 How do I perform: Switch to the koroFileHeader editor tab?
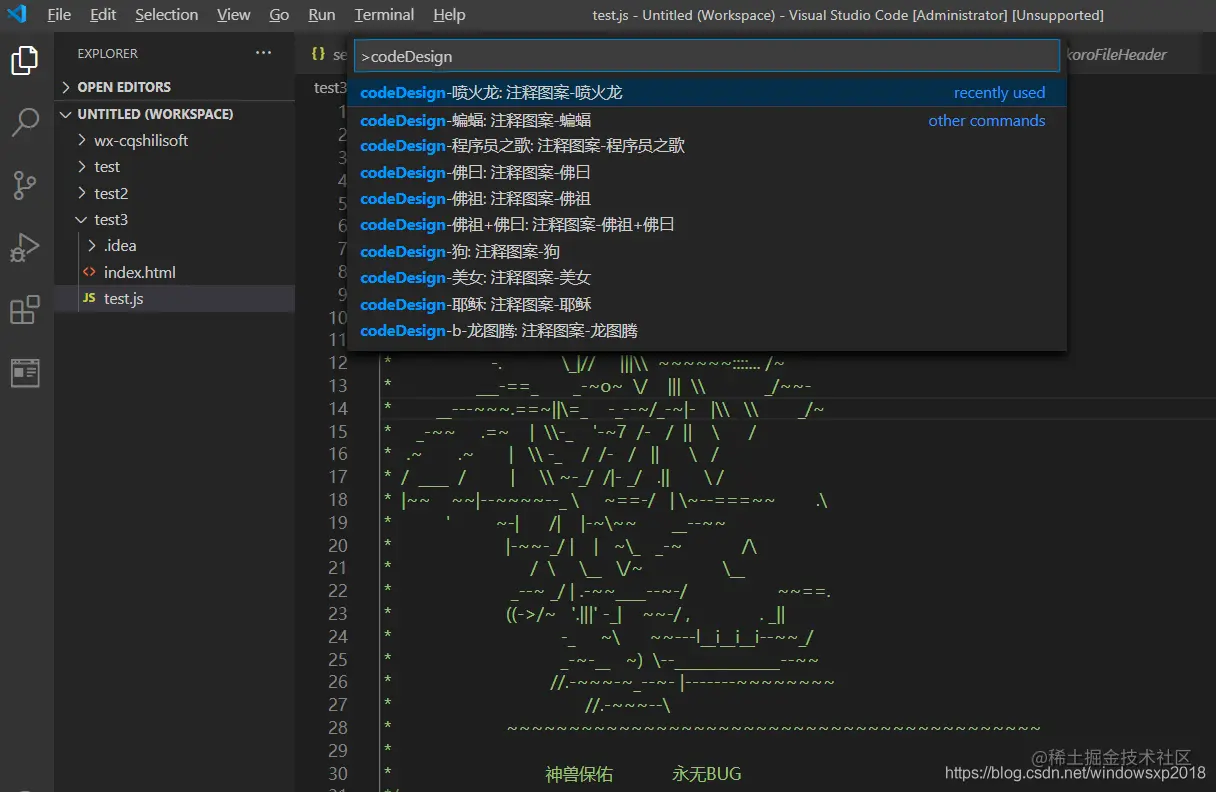[1117, 55]
